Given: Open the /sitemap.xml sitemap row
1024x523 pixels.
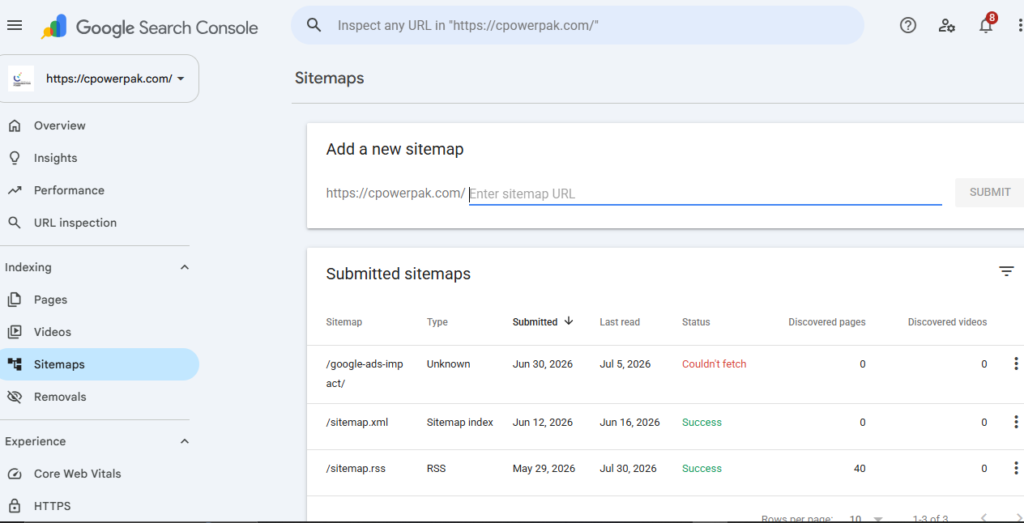Looking at the screenshot, I should pos(665,426).
